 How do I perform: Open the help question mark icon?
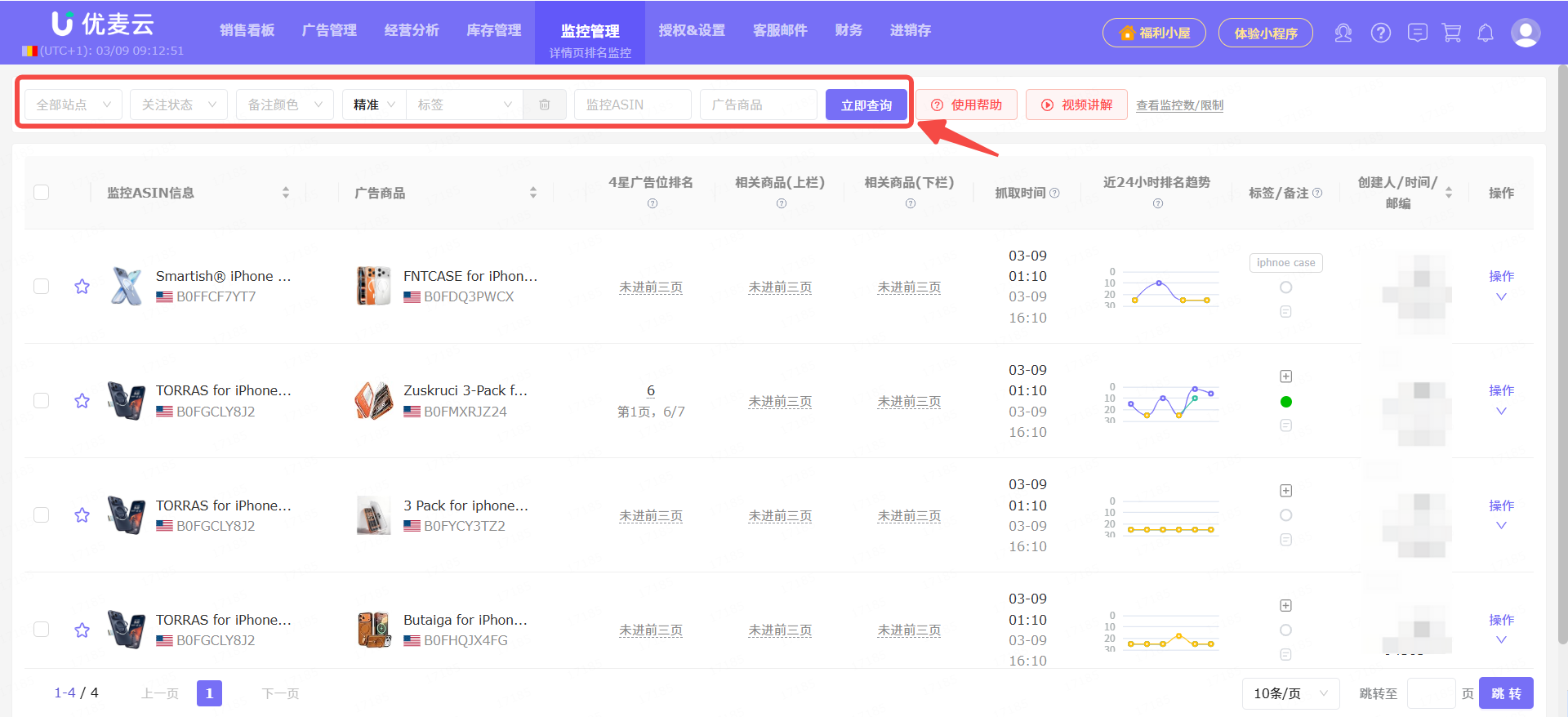pyautogui.click(x=1380, y=33)
